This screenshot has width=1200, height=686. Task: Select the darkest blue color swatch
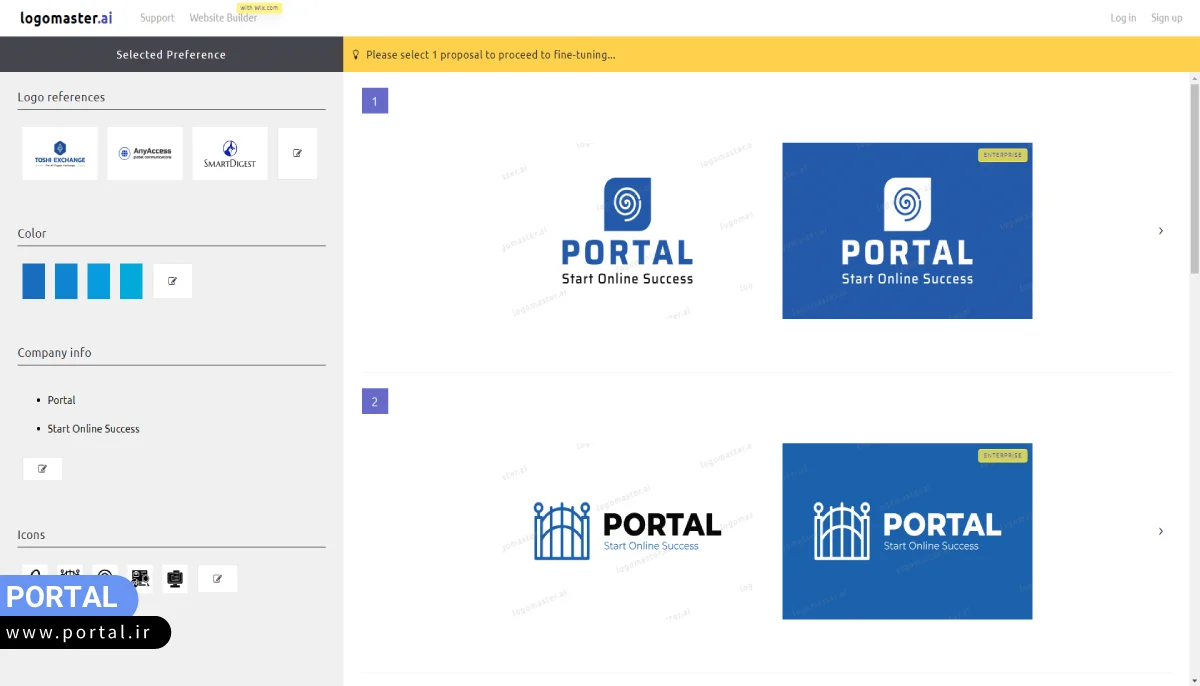(34, 281)
